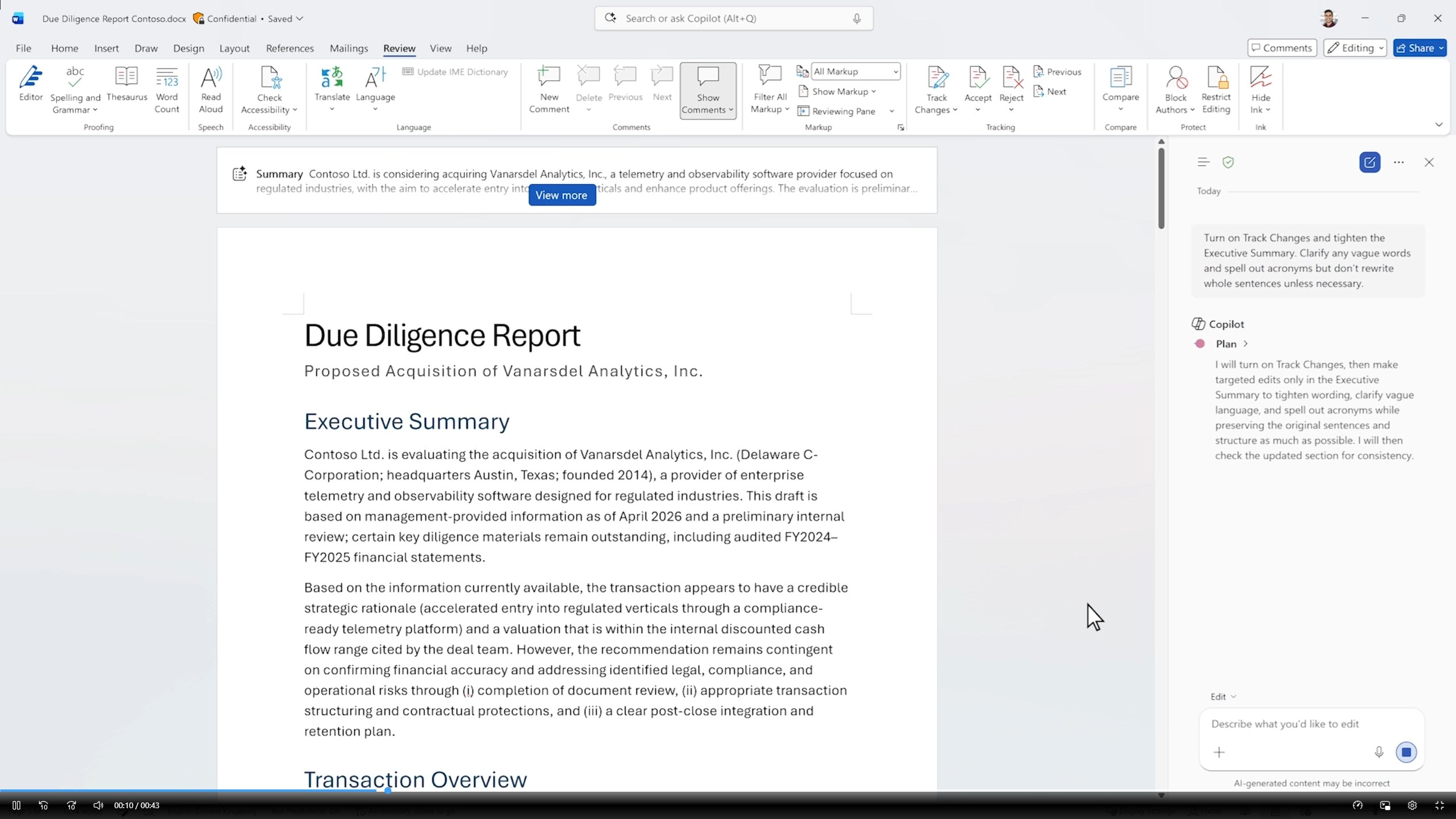Go to Previous tracked change
Screen dimensions: 1456x819
click(x=1057, y=72)
